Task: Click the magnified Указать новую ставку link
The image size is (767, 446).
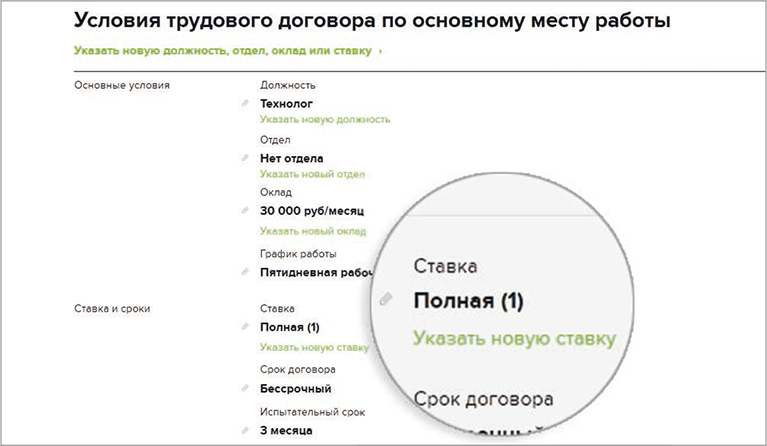Action: [514, 338]
